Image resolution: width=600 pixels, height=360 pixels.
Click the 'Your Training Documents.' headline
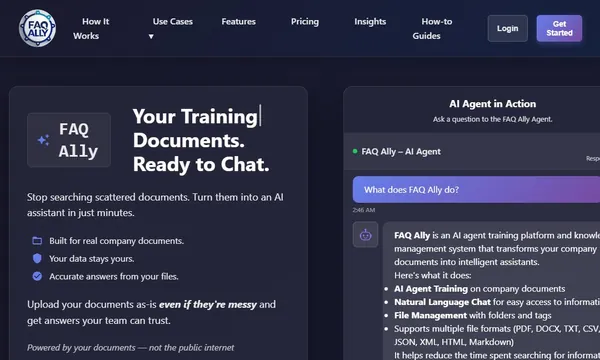point(195,128)
